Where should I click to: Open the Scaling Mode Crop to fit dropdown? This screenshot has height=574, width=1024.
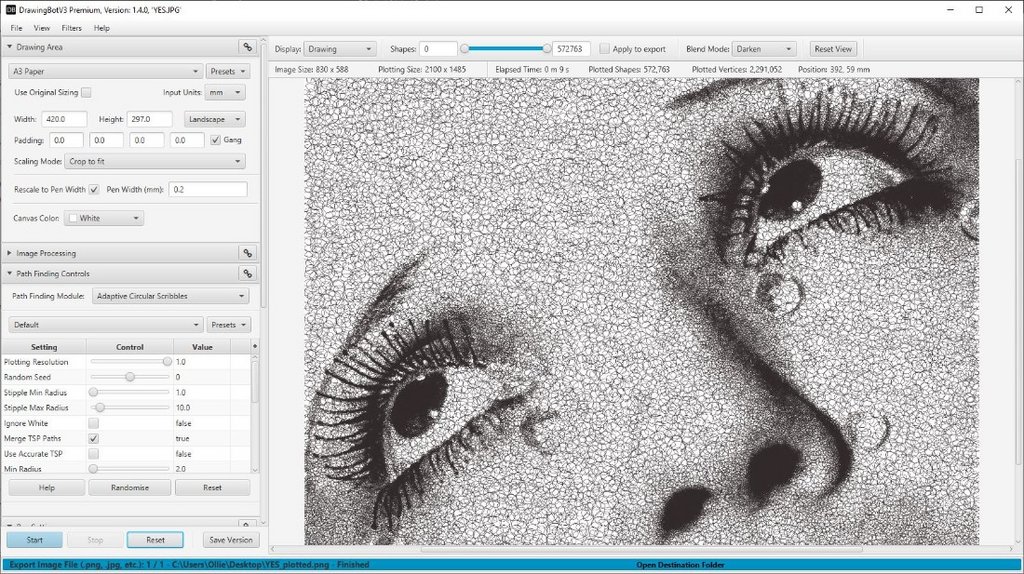[155, 161]
